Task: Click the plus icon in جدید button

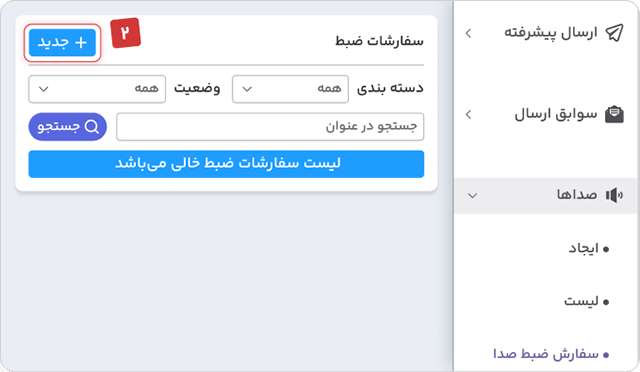Action: (81, 42)
